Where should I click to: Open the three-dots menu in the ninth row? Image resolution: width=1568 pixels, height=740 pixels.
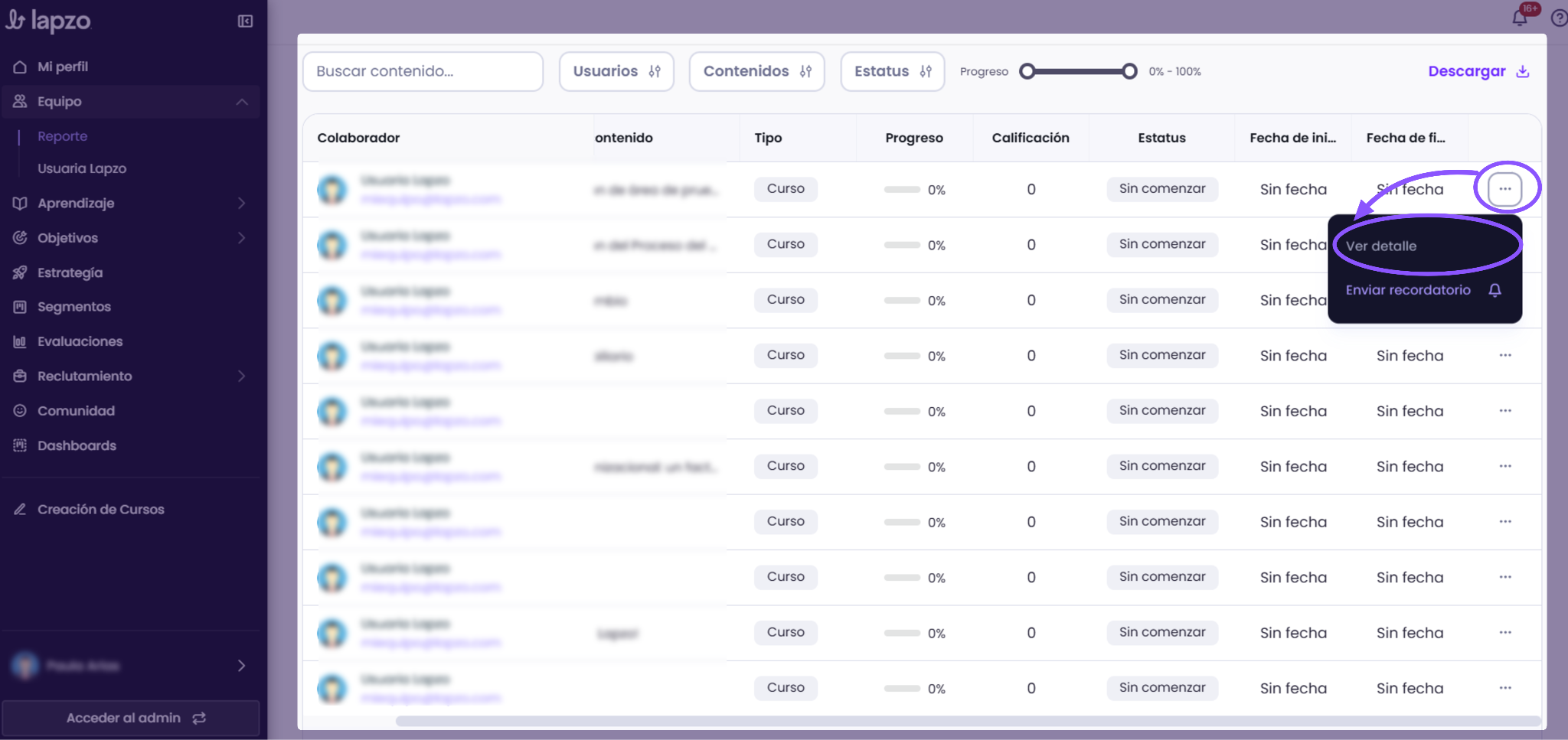click(x=1505, y=633)
